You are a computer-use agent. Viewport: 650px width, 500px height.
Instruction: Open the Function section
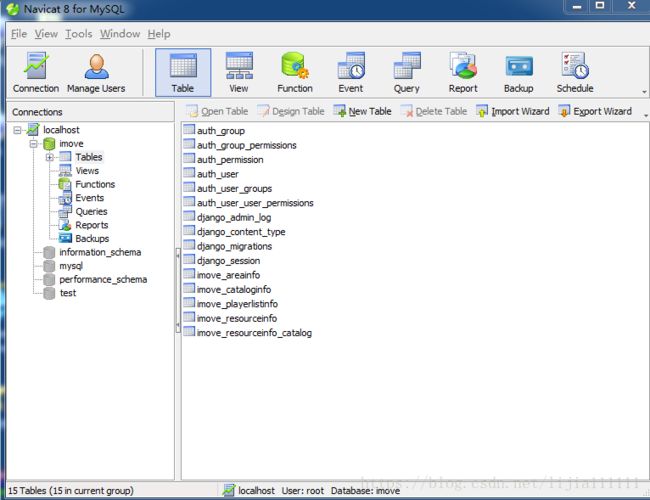(295, 73)
